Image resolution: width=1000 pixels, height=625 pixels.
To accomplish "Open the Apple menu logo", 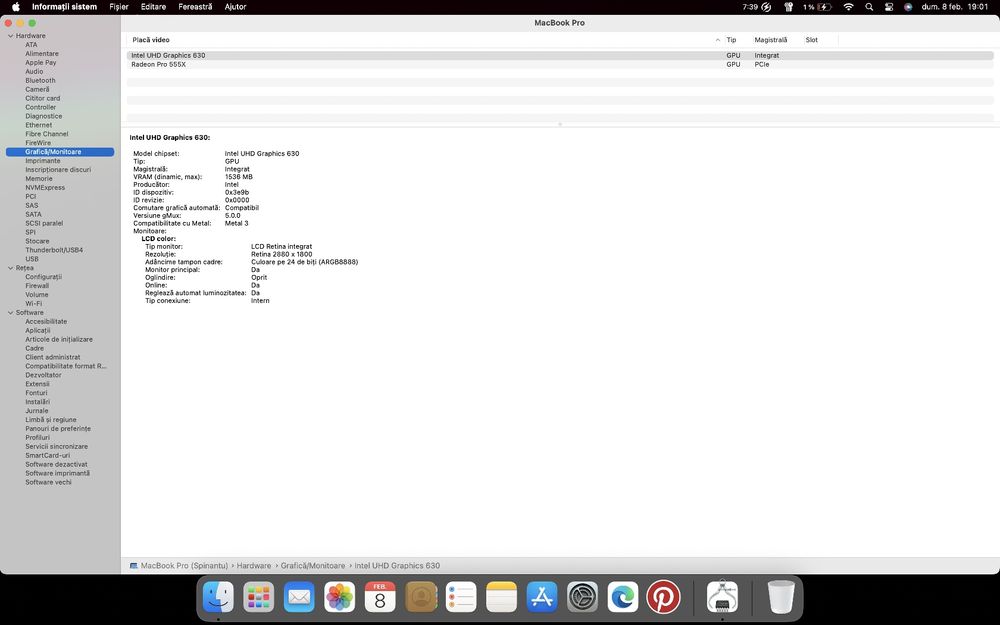I will [16, 7].
